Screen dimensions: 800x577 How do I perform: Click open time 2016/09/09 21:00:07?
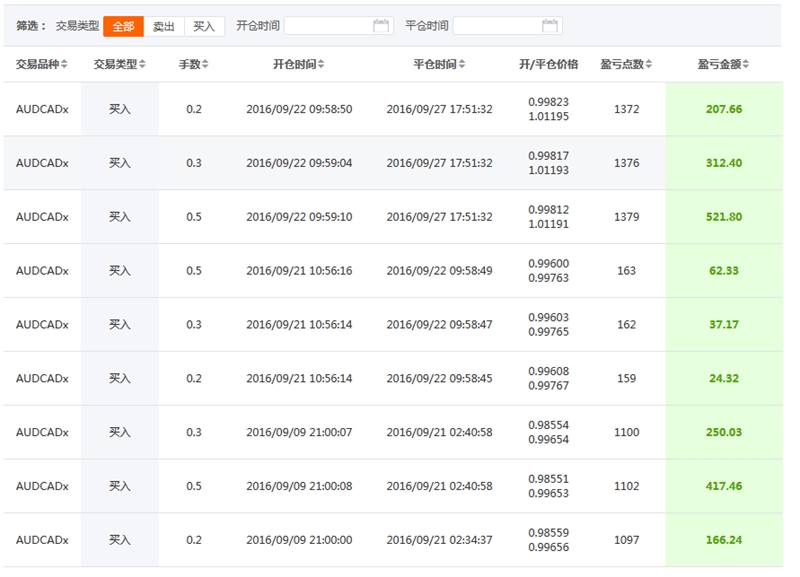(x=299, y=432)
